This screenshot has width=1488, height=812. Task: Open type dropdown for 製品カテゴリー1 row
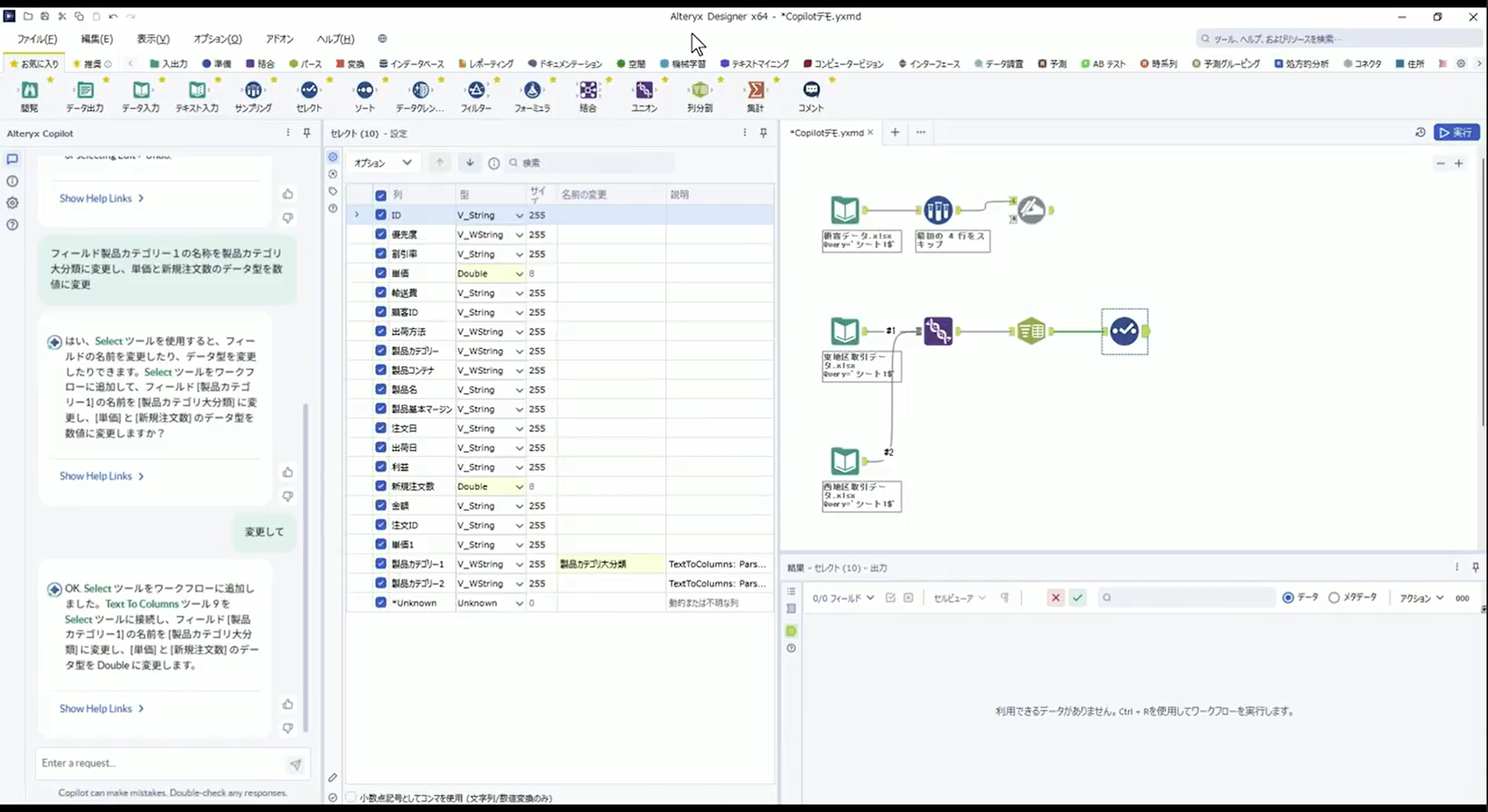(x=519, y=564)
